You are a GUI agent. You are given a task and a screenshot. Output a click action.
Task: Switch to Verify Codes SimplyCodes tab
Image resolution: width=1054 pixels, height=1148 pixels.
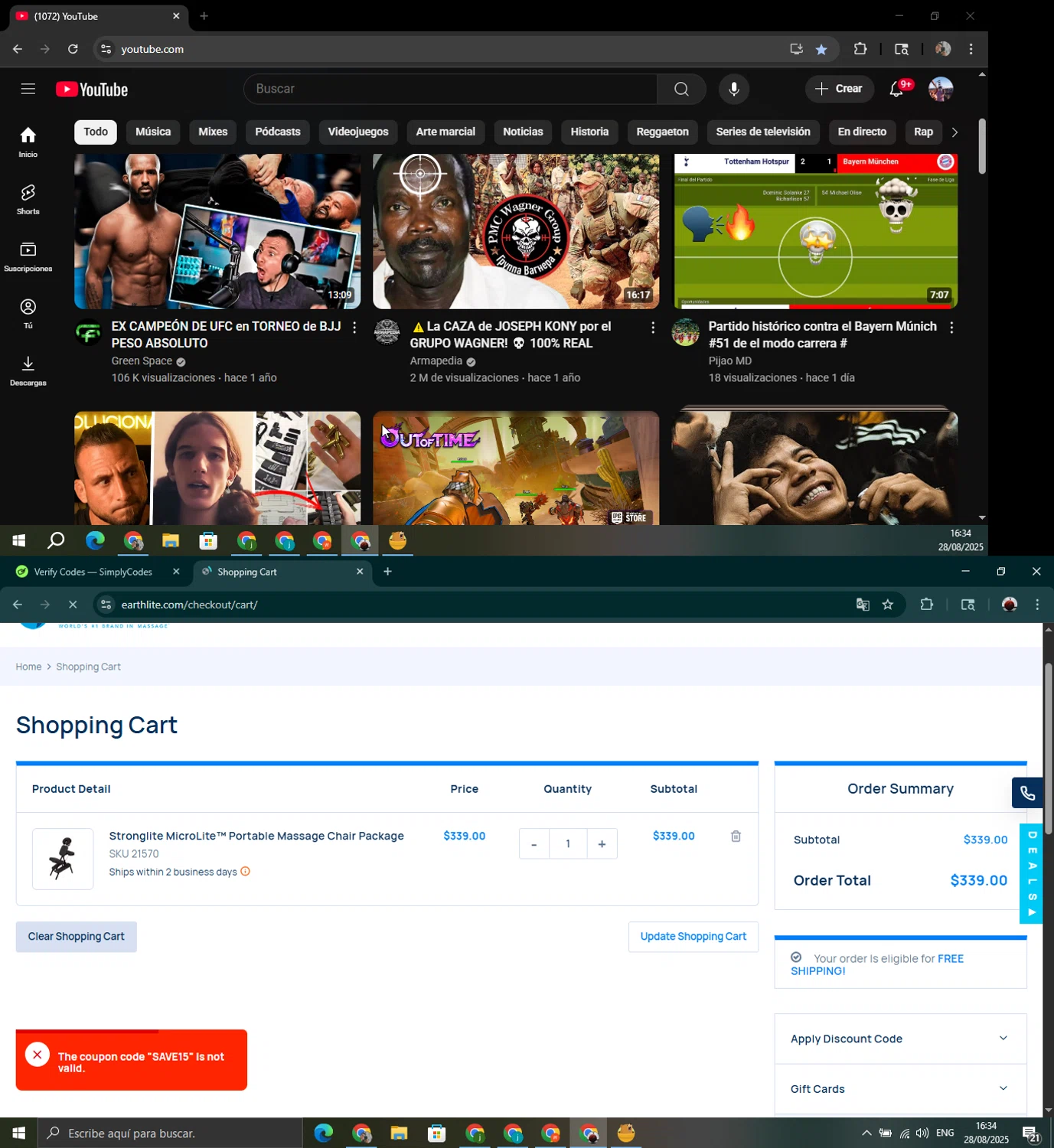pyautogui.click(x=93, y=572)
